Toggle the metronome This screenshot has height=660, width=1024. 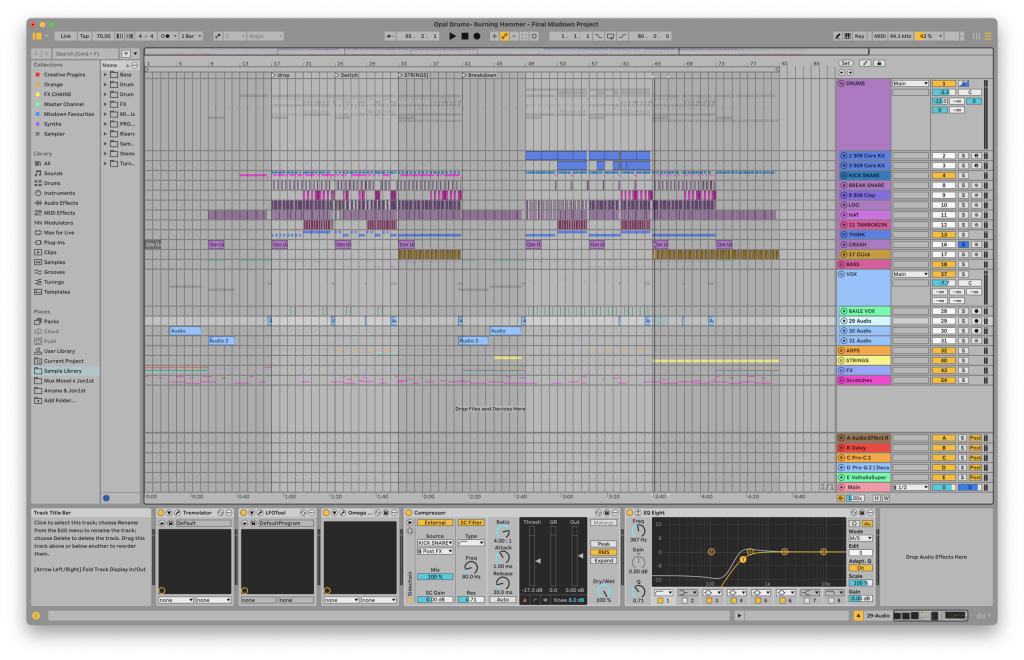[164, 36]
